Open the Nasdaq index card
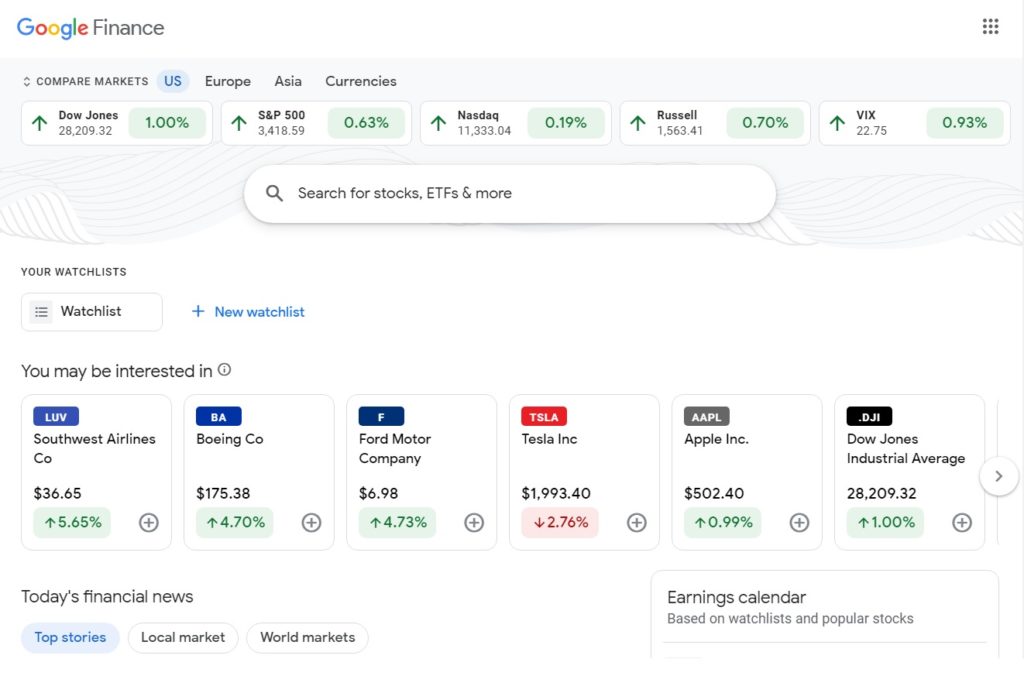 point(516,123)
